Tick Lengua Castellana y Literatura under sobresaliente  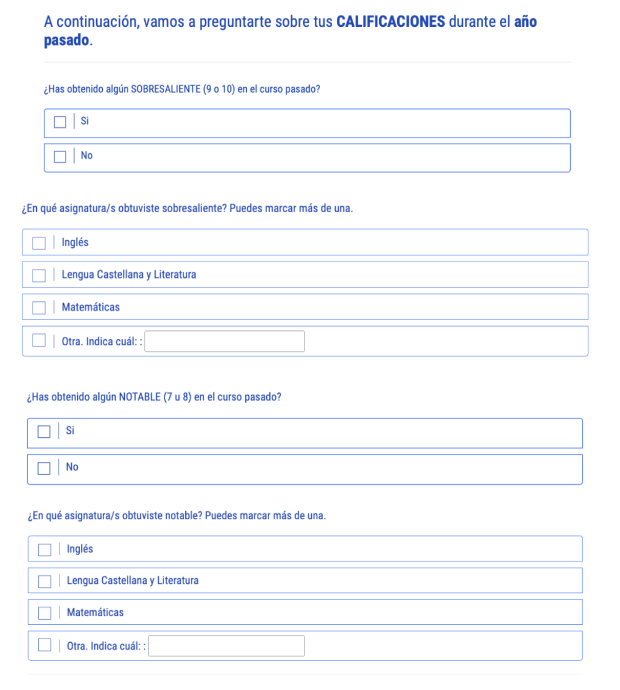coord(39,275)
